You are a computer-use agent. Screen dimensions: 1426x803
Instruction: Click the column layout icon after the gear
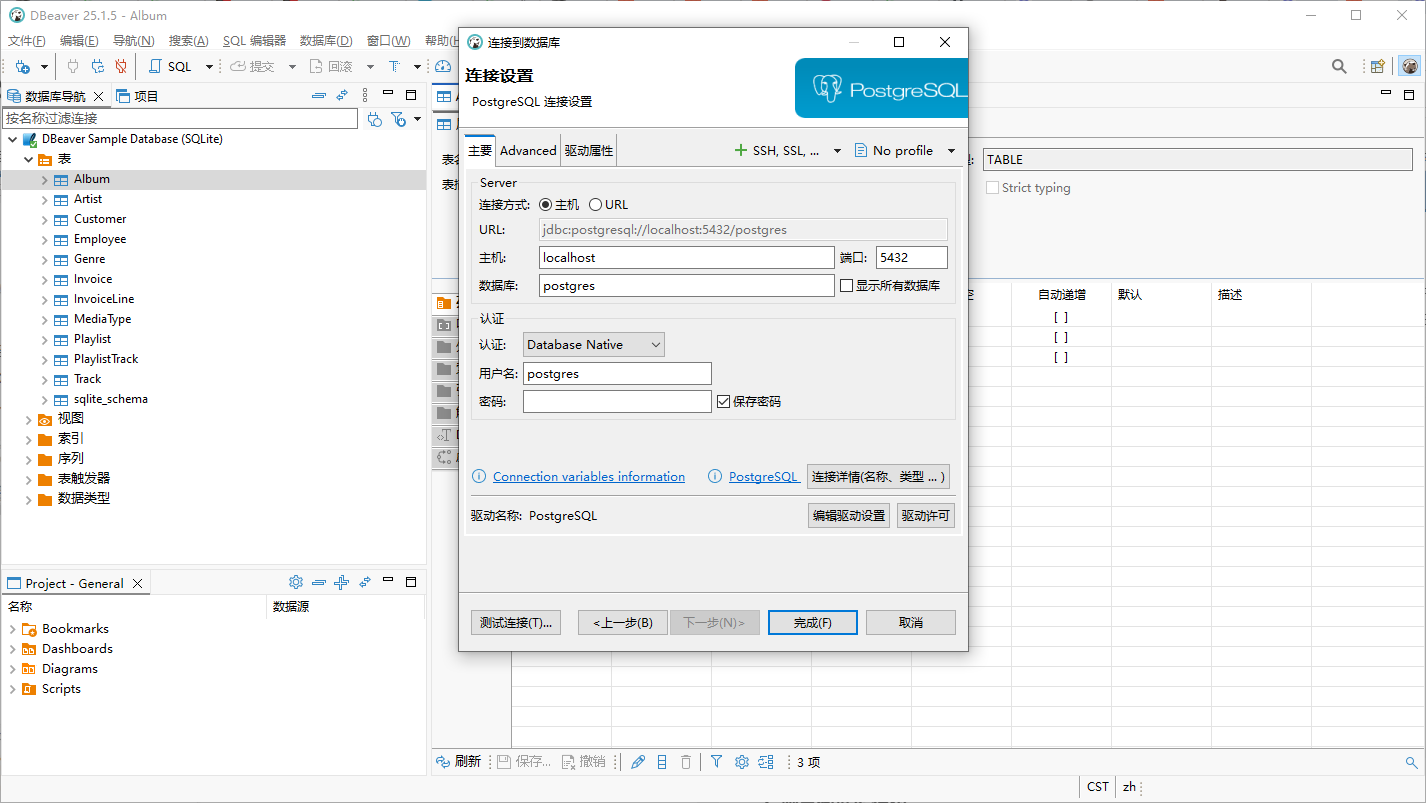pyautogui.click(x=766, y=762)
